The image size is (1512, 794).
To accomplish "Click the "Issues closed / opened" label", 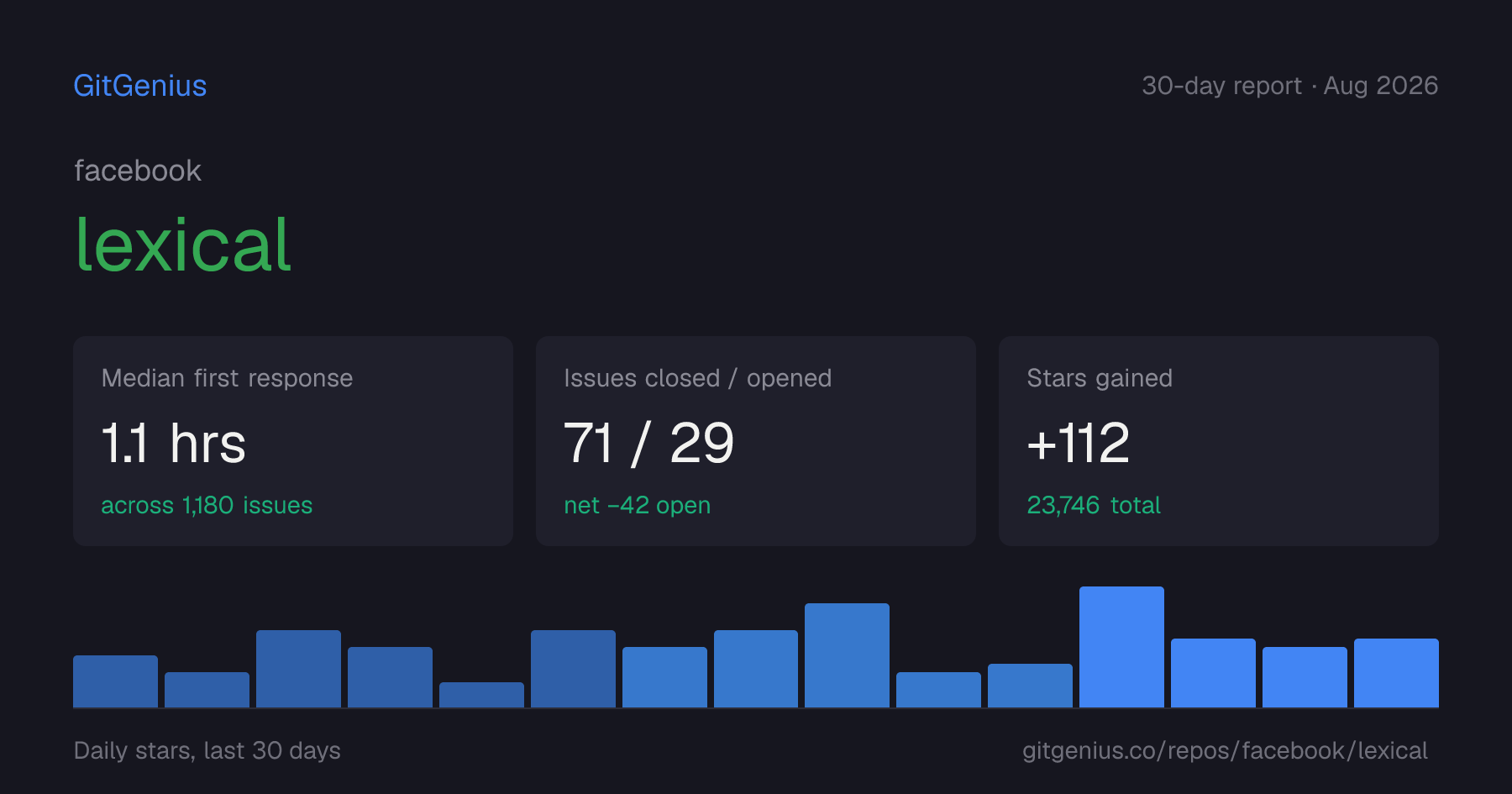I will pyautogui.click(x=698, y=378).
